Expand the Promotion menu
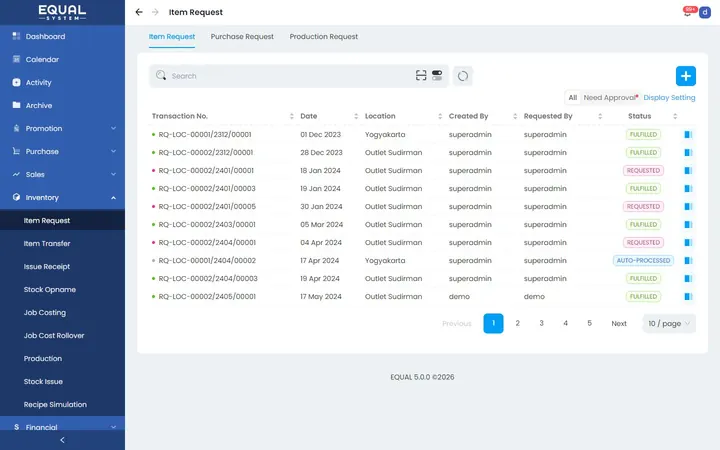Image resolution: width=720 pixels, height=450 pixels. (x=113, y=128)
